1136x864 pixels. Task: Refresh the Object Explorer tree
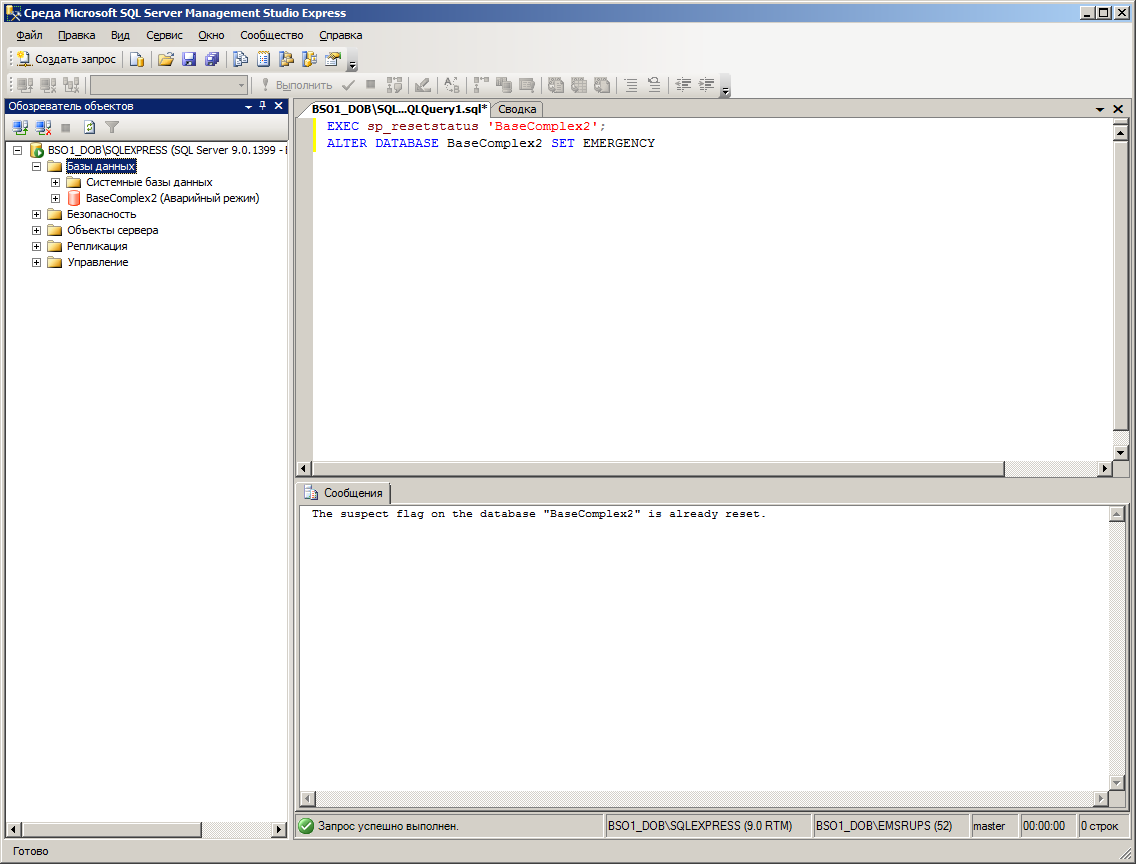(x=89, y=127)
